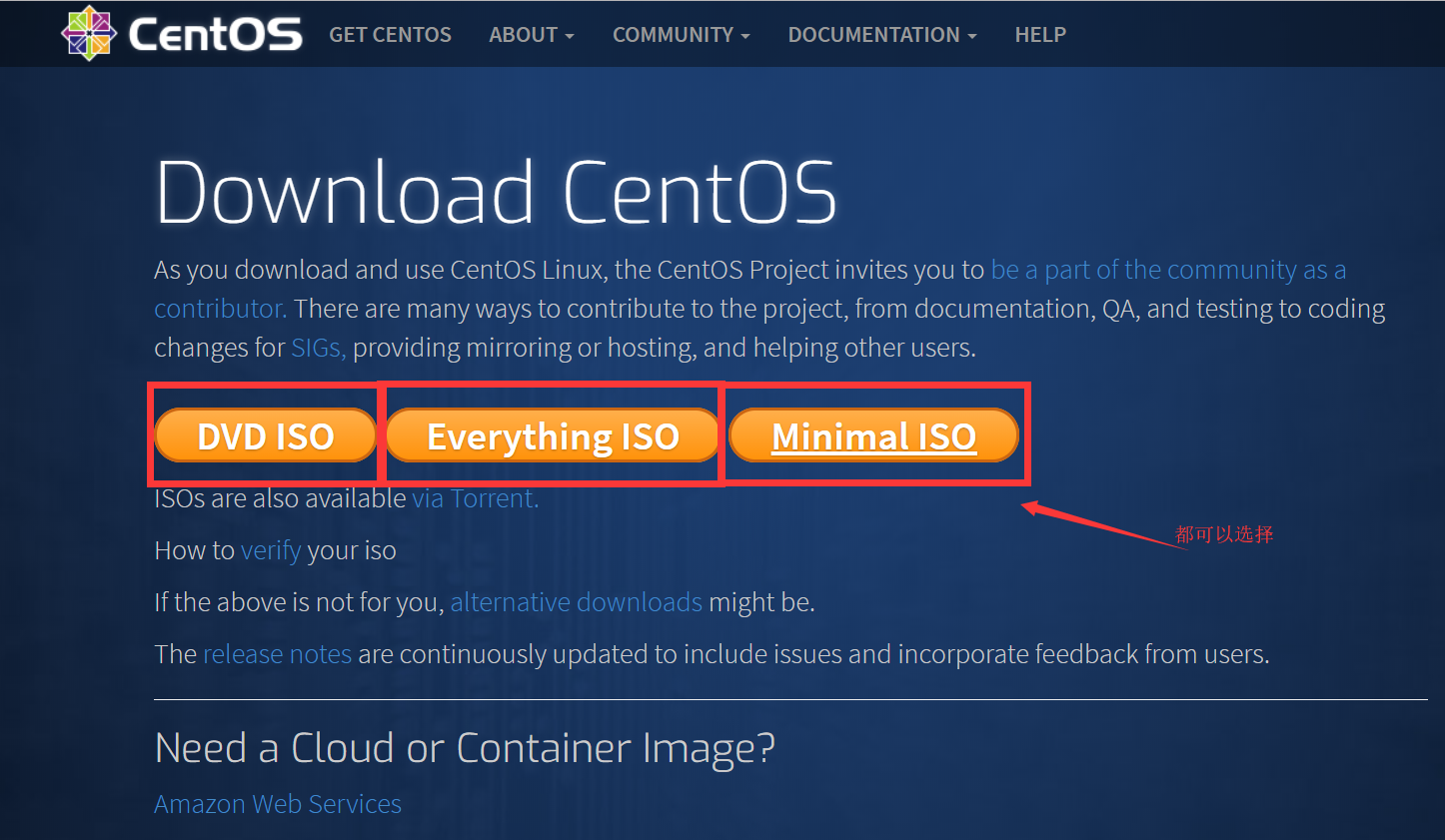Viewport: 1445px width, 840px height.
Task: Open the HELP menu item
Action: pyautogui.click(x=1040, y=34)
